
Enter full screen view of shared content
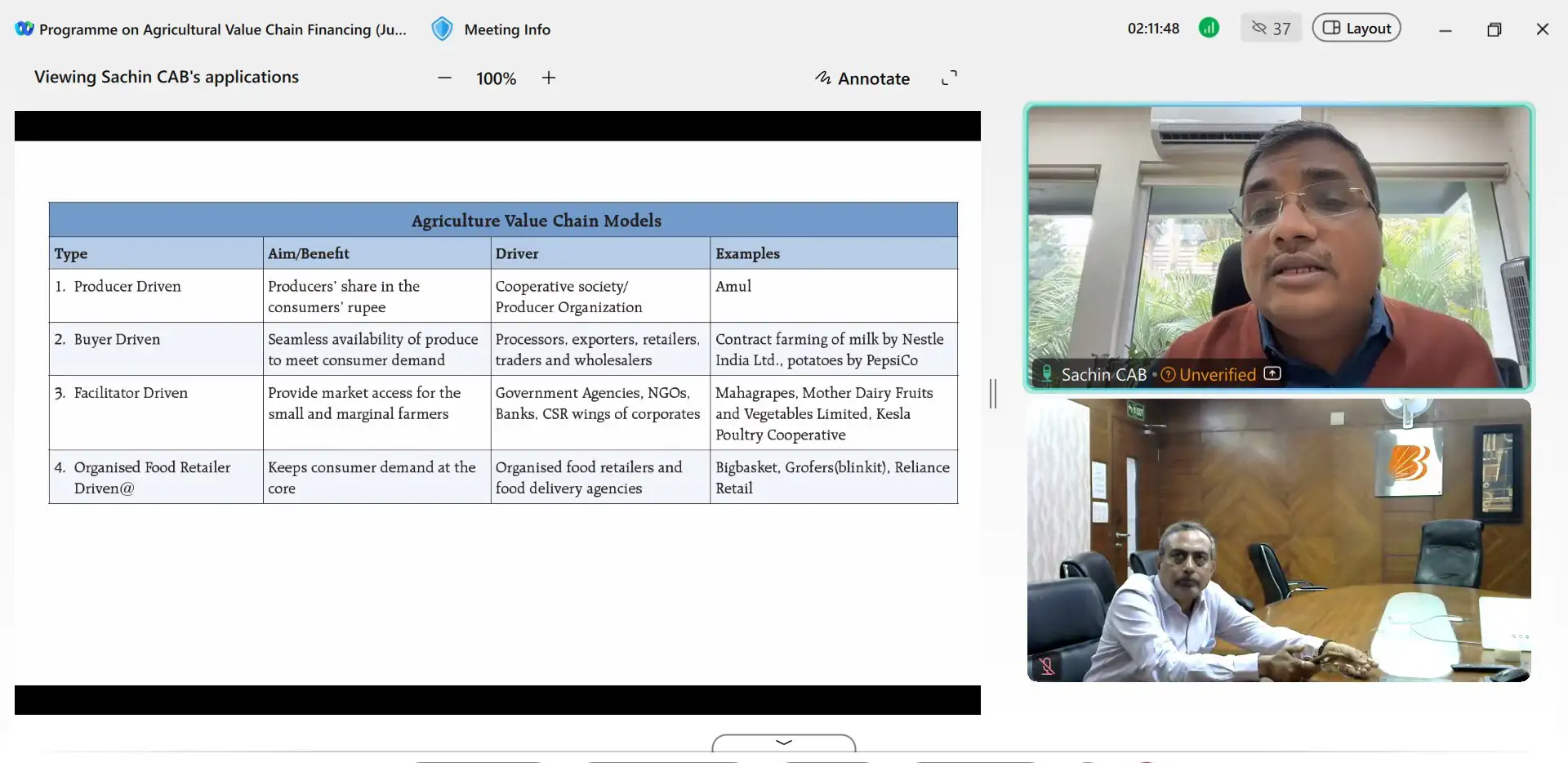click(x=949, y=78)
